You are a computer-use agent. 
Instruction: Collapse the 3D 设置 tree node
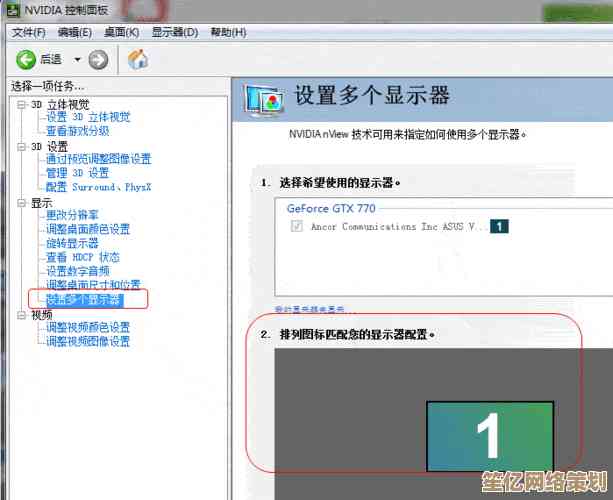[x=23, y=146]
